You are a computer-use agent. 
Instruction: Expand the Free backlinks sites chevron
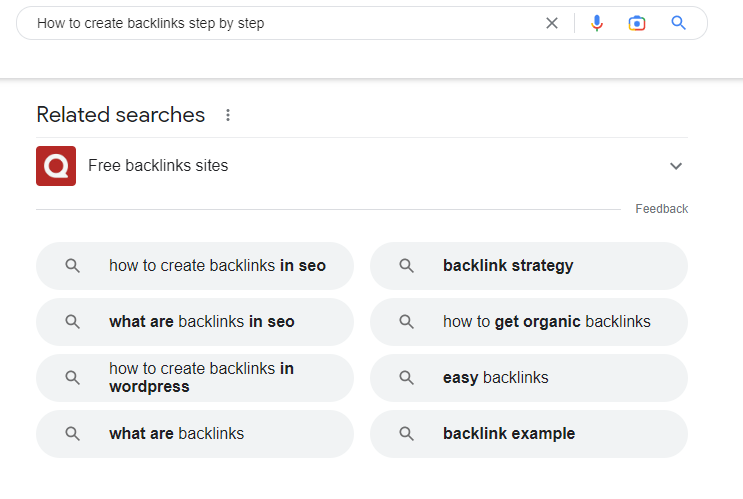click(676, 166)
